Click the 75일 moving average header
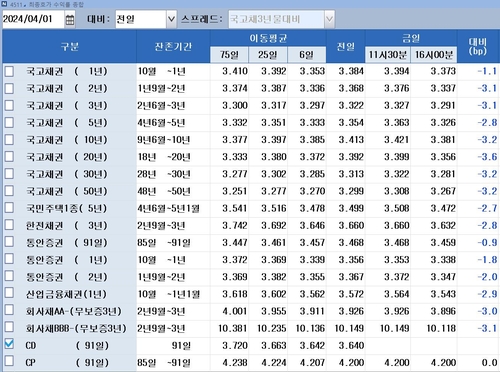This screenshot has width=500, height=372. pos(229,55)
